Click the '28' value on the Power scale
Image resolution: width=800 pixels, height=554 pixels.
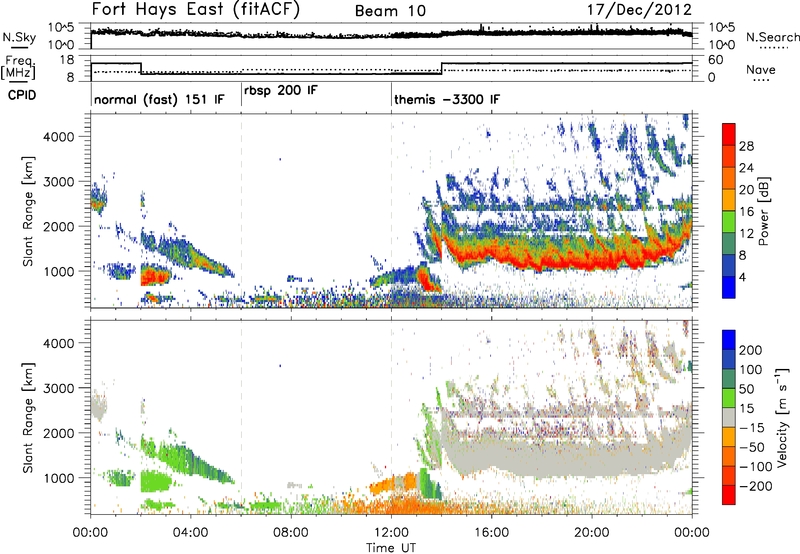pos(746,146)
